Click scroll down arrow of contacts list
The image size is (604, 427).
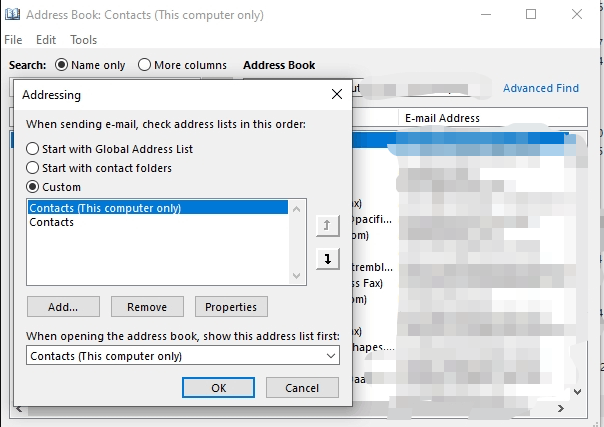[x=577, y=392]
